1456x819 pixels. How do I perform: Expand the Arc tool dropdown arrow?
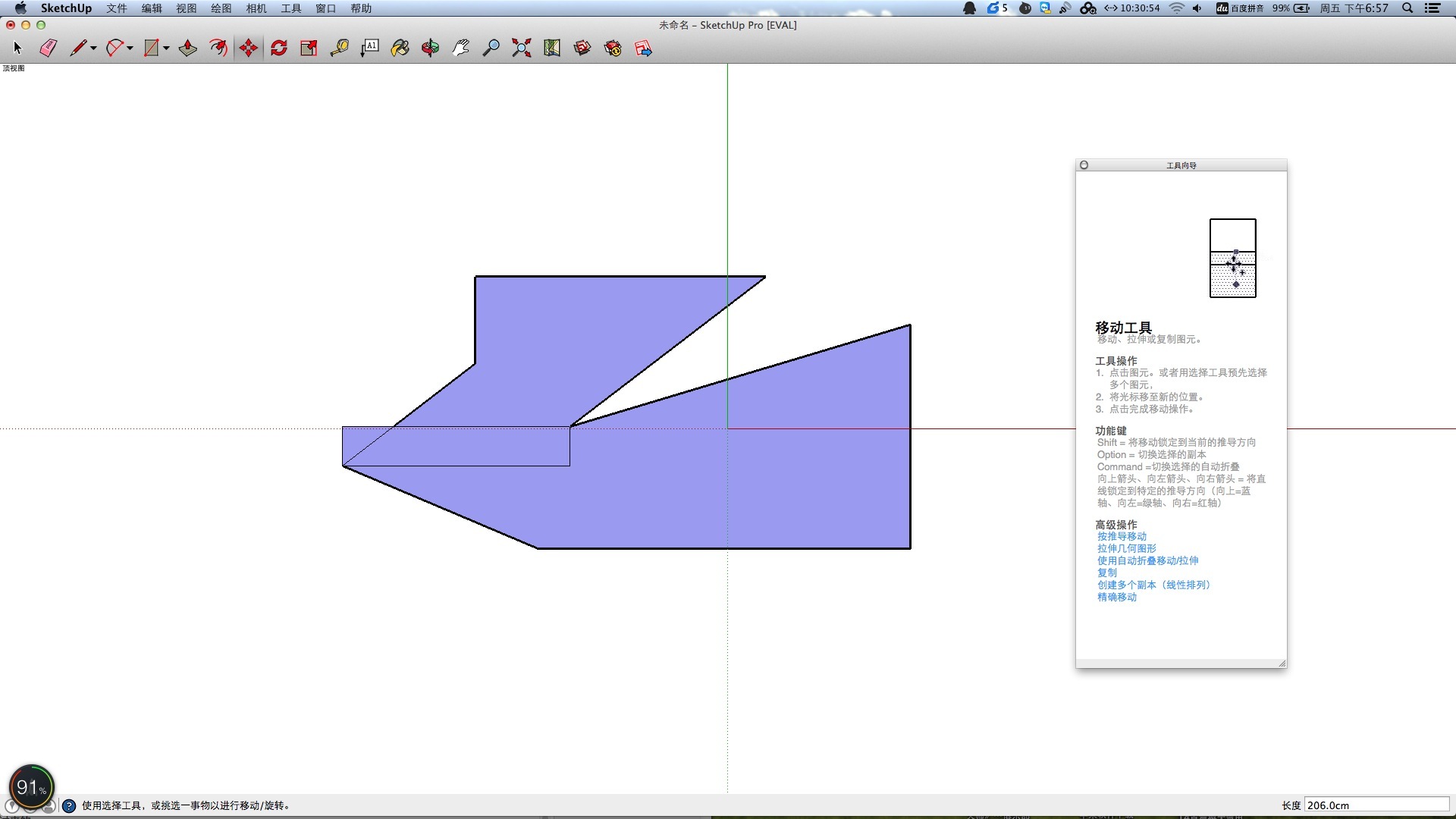pos(130,49)
